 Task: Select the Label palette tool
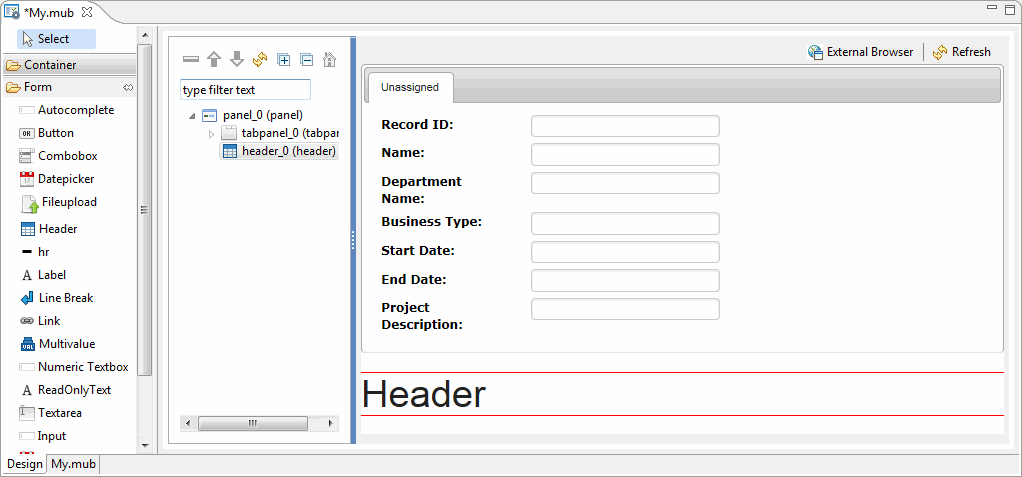[44, 275]
